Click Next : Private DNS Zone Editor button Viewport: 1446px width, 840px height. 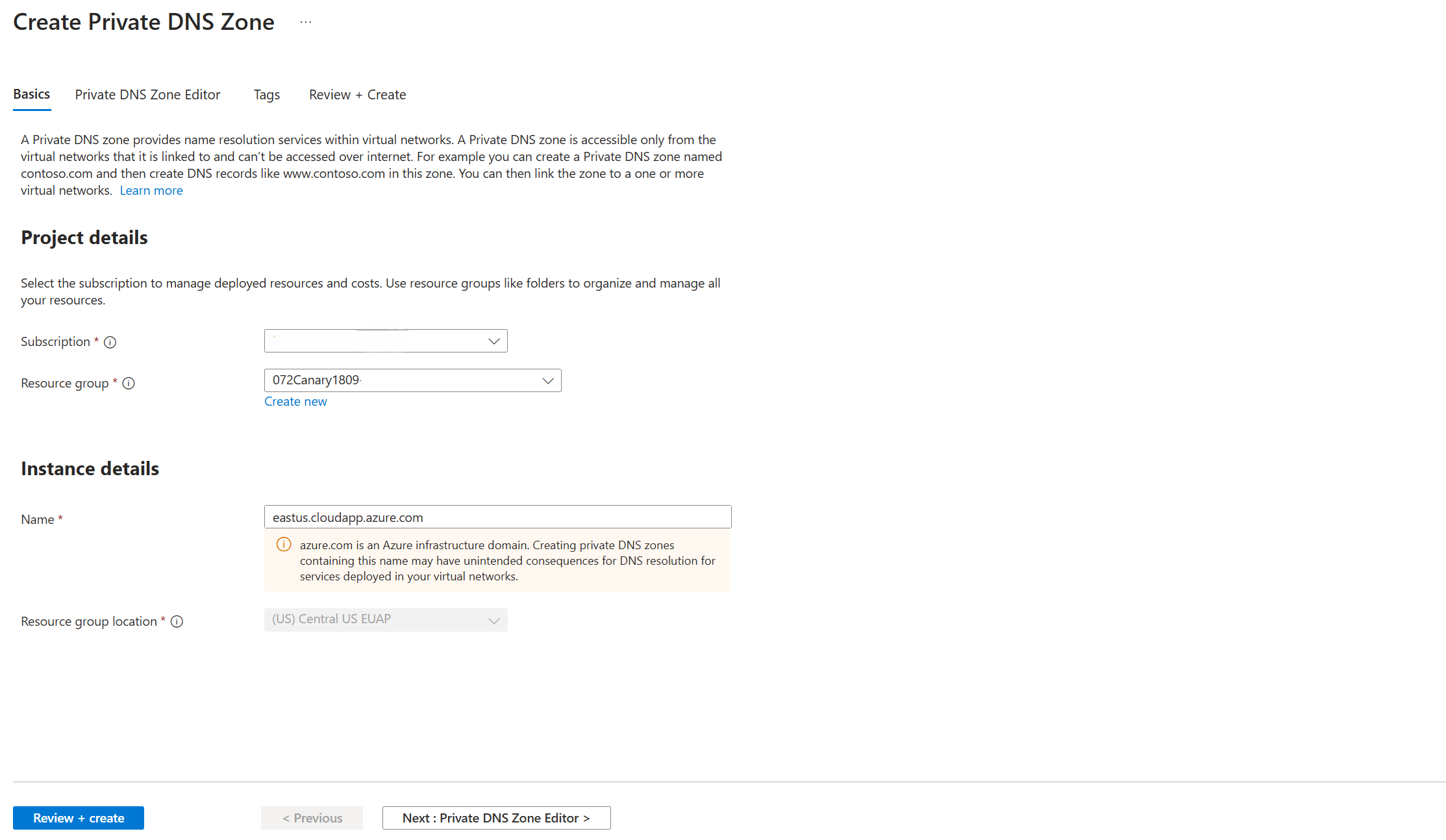click(x=497, y=818)
